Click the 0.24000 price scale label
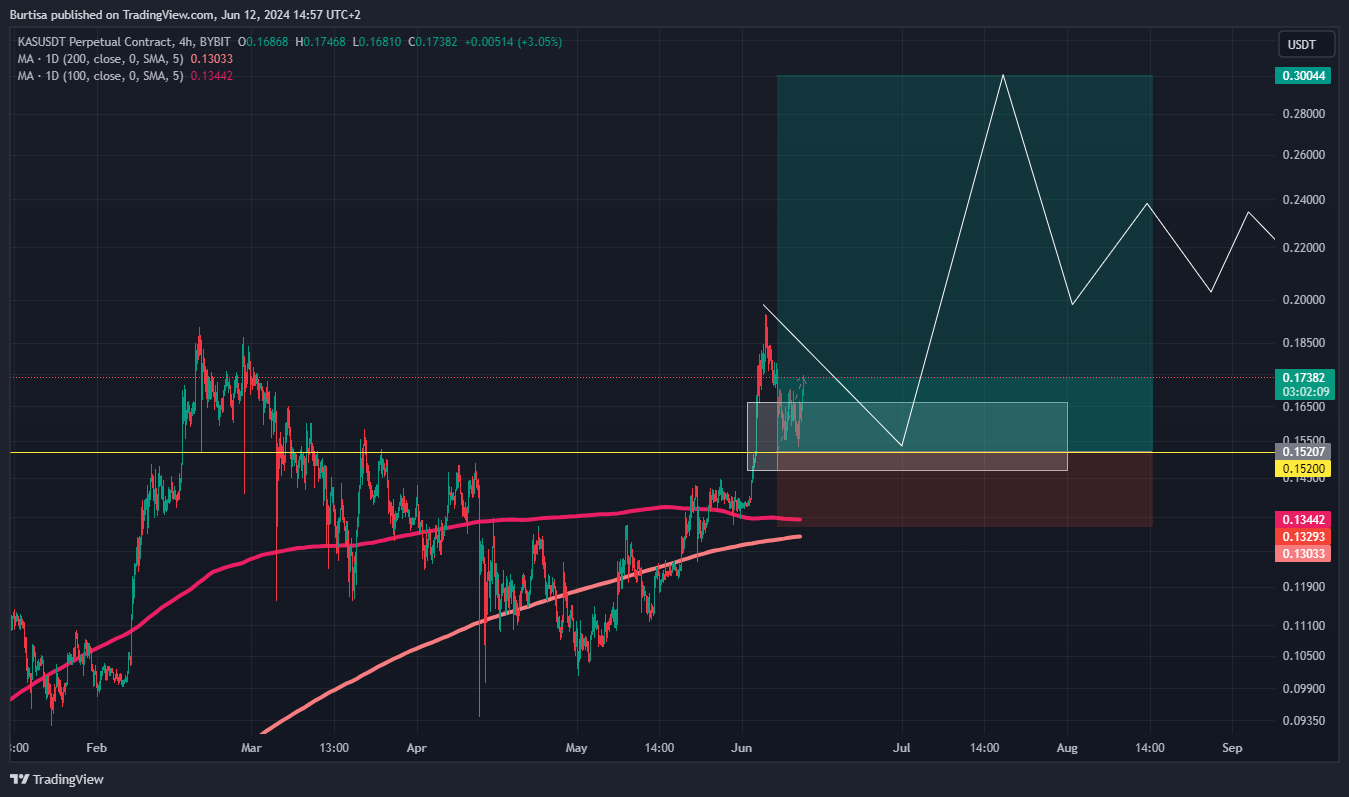Image resolution: width=1349 pixels, height=797 pixels. (1305, 200)
